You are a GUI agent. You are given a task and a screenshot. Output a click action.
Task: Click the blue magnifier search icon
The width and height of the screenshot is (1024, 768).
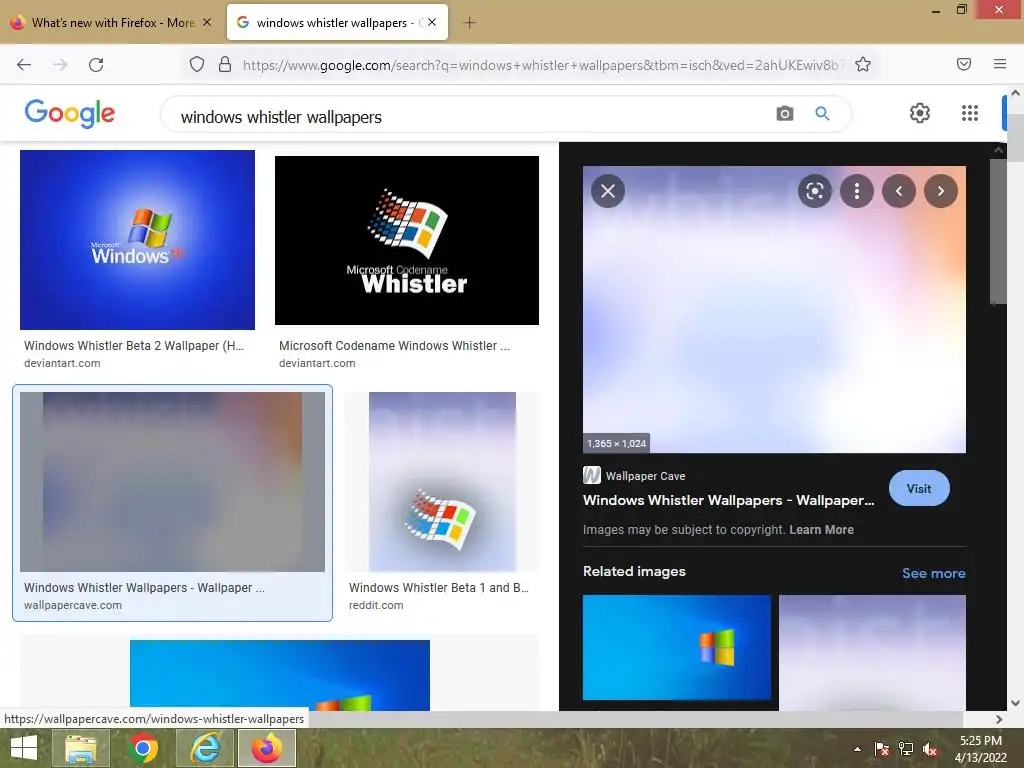pos(822,114)
